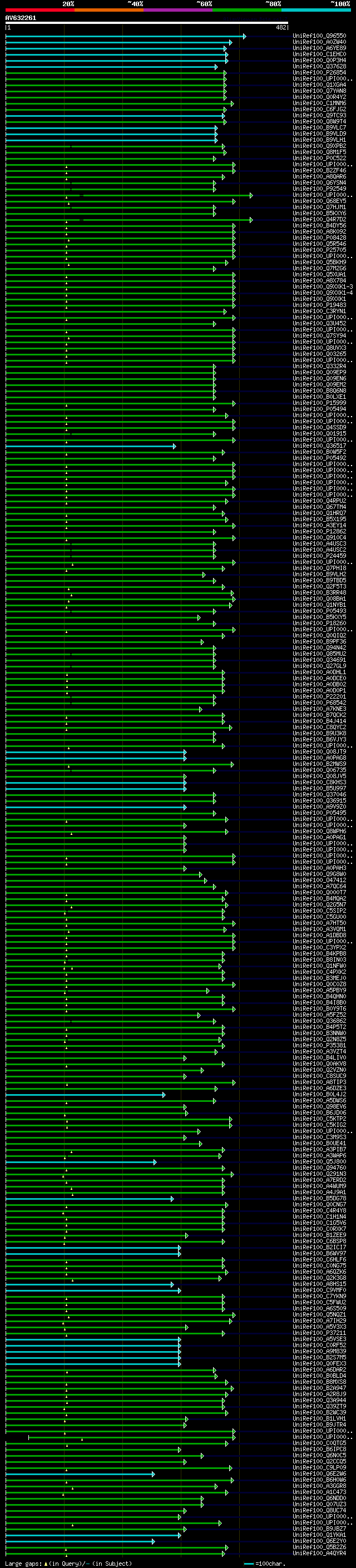356x1568 pixels.
Task: Click the purple ~60% identity legend segment
Action: click(179, 10)
